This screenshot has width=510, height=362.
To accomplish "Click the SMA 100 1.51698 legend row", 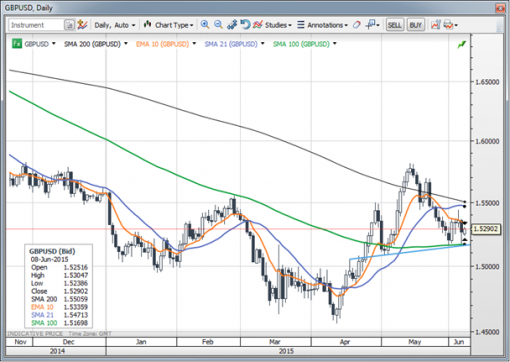I will click(x=59, y=323).
